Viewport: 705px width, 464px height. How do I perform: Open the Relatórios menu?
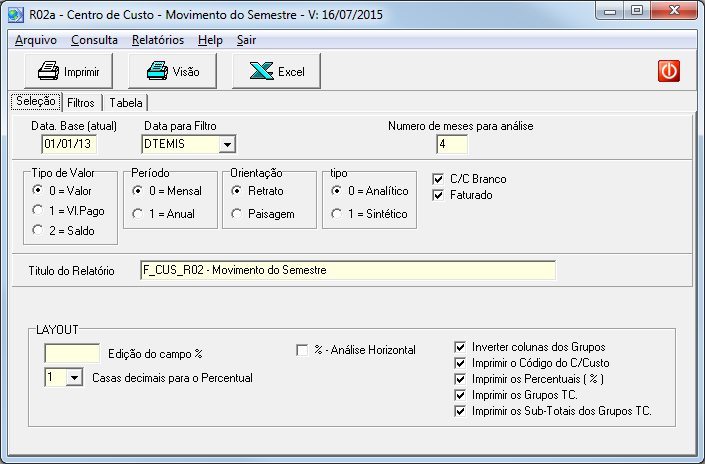pyautogui.click(x=158, y=40)
